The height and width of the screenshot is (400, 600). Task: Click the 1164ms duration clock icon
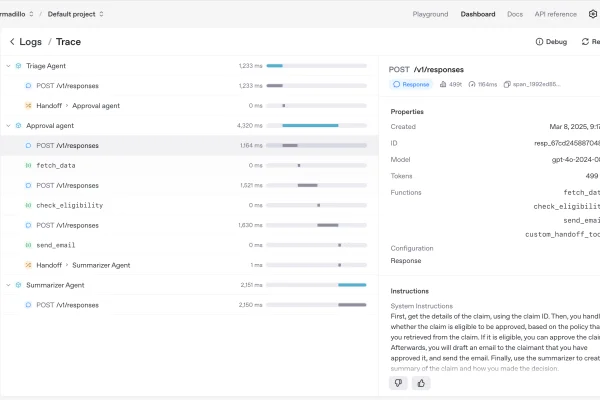coord(472,84)
